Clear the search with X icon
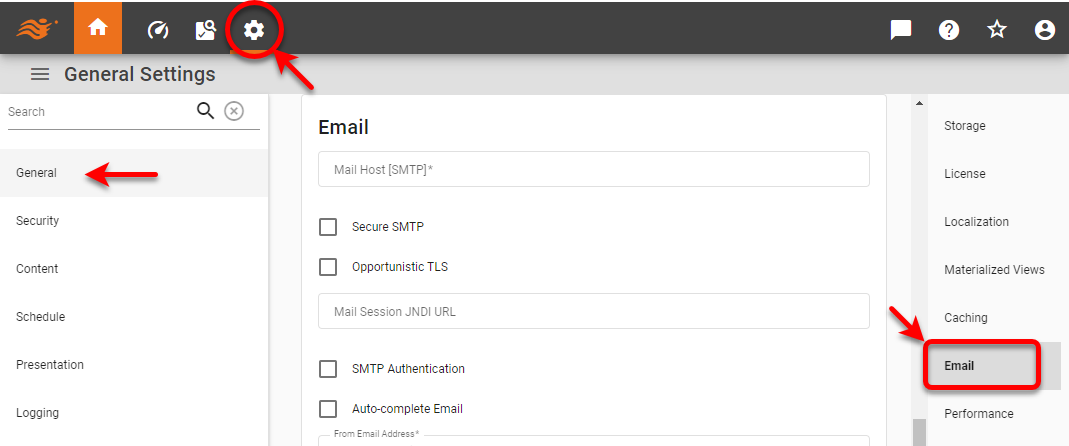 [x=234, y=111]
